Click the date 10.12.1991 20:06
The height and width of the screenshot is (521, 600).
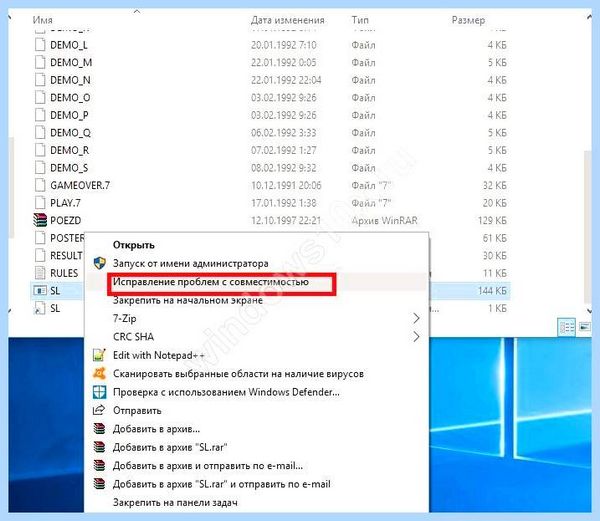pyautogui.click(x=286, y=186)
